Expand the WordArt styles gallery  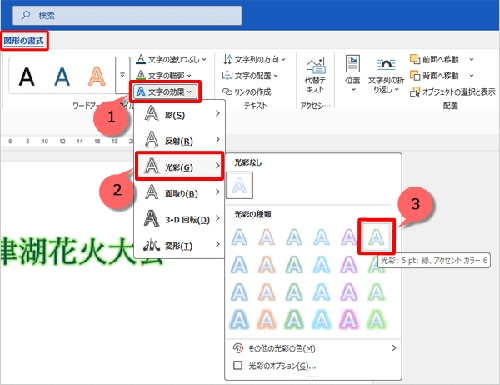(x=122, y=75)
